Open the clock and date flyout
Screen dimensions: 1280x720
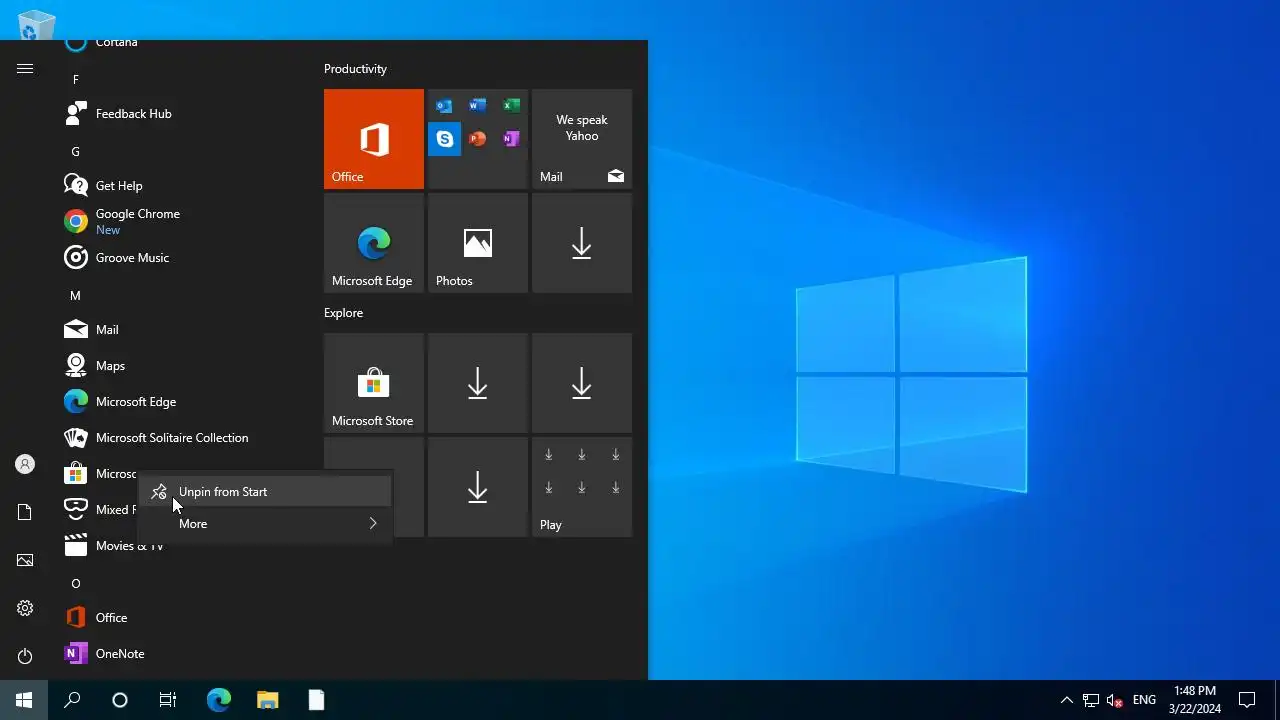click(x=1195, y=700)
